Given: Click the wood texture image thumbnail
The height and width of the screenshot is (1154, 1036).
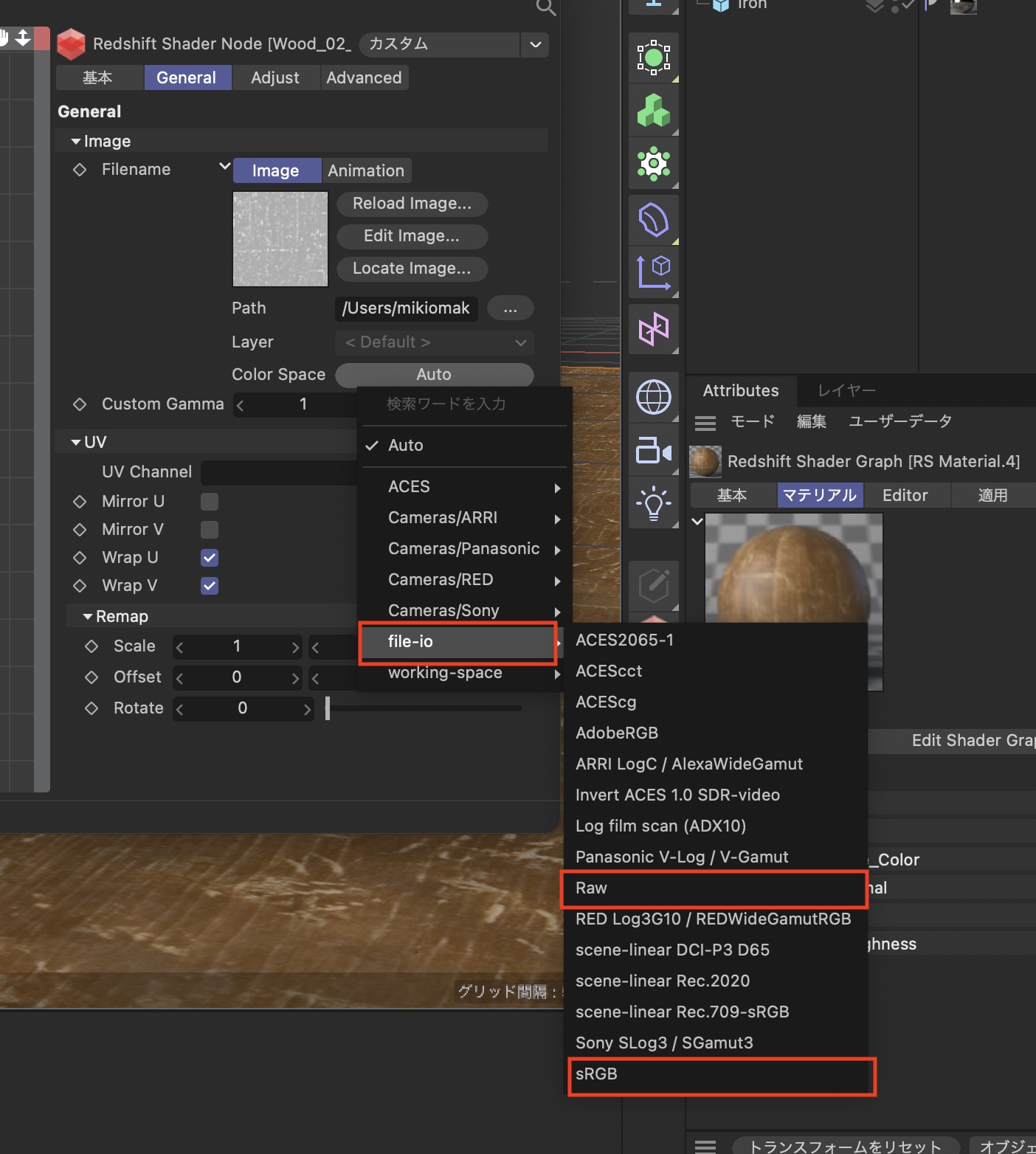Looking at the screenshot, I should [280, 239].
